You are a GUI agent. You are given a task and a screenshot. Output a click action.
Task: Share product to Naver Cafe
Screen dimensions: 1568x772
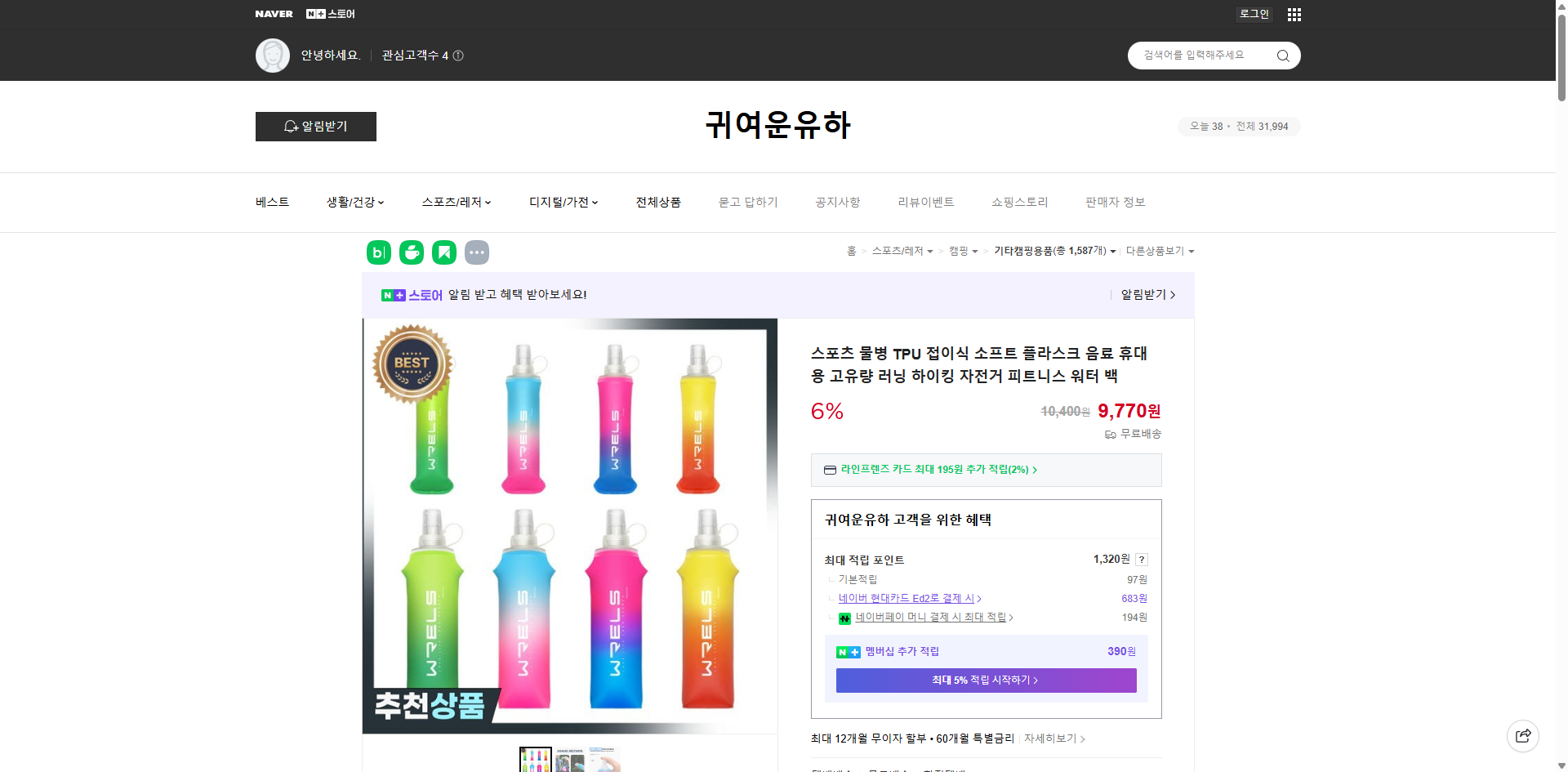tap(412, 252)
